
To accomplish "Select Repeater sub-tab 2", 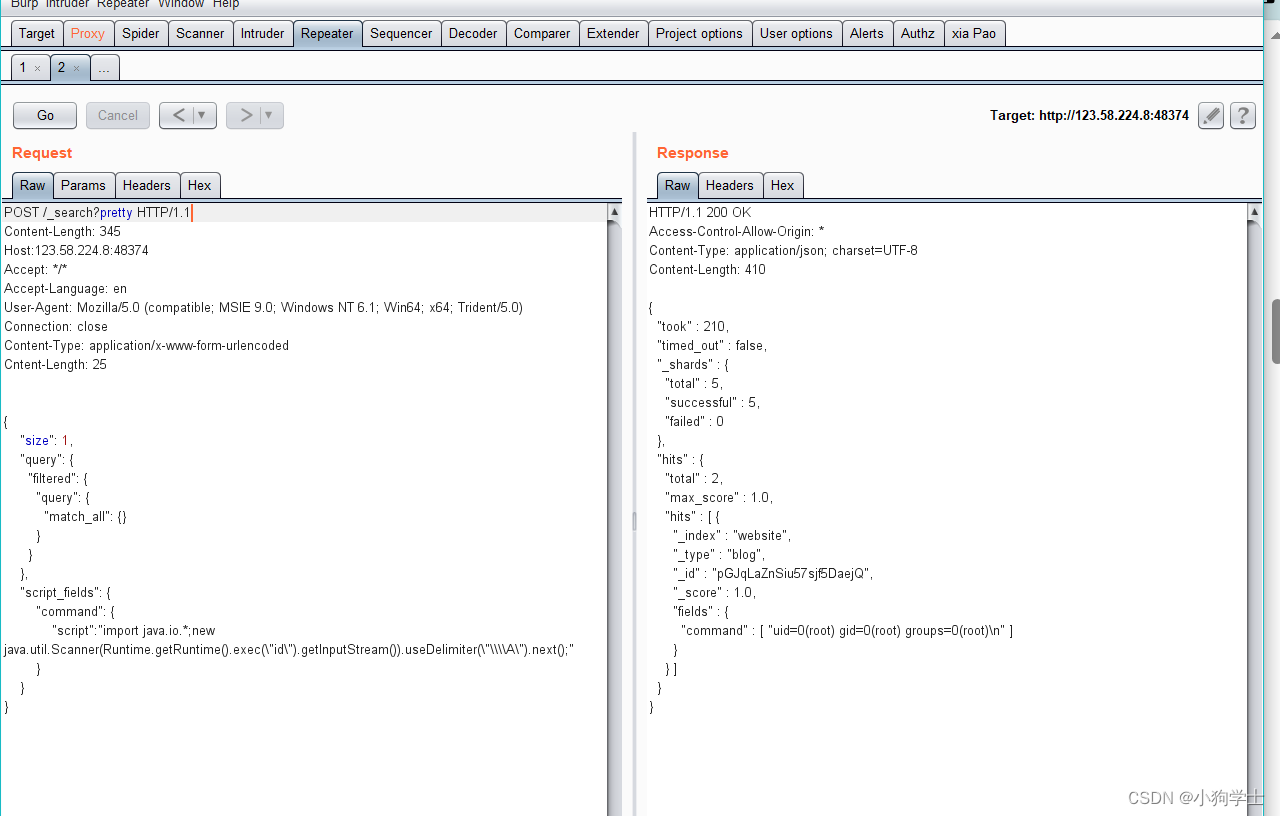I will (61, 68).
